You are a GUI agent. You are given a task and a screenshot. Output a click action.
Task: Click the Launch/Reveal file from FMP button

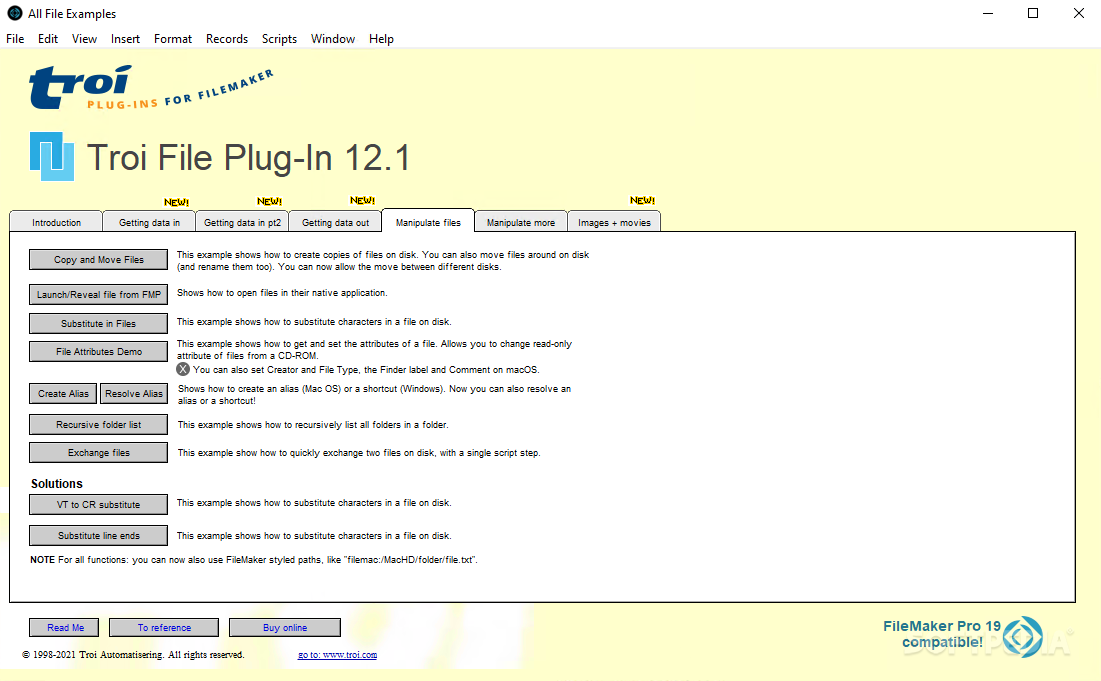98,295
